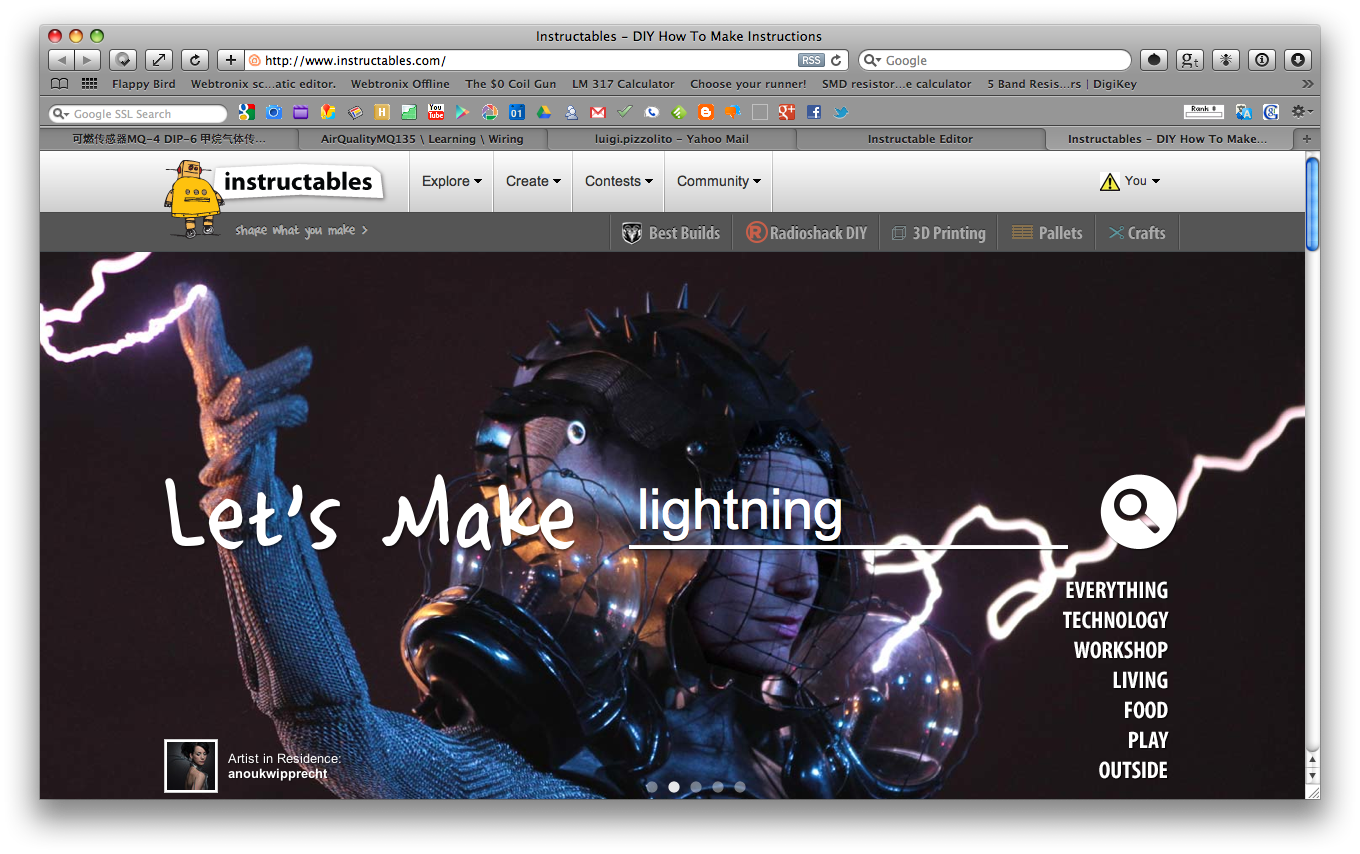Switch to the MQ-4 DIP-6 sensor tab
Screen dimensions: 1360x854
click(x=170, y=139)
